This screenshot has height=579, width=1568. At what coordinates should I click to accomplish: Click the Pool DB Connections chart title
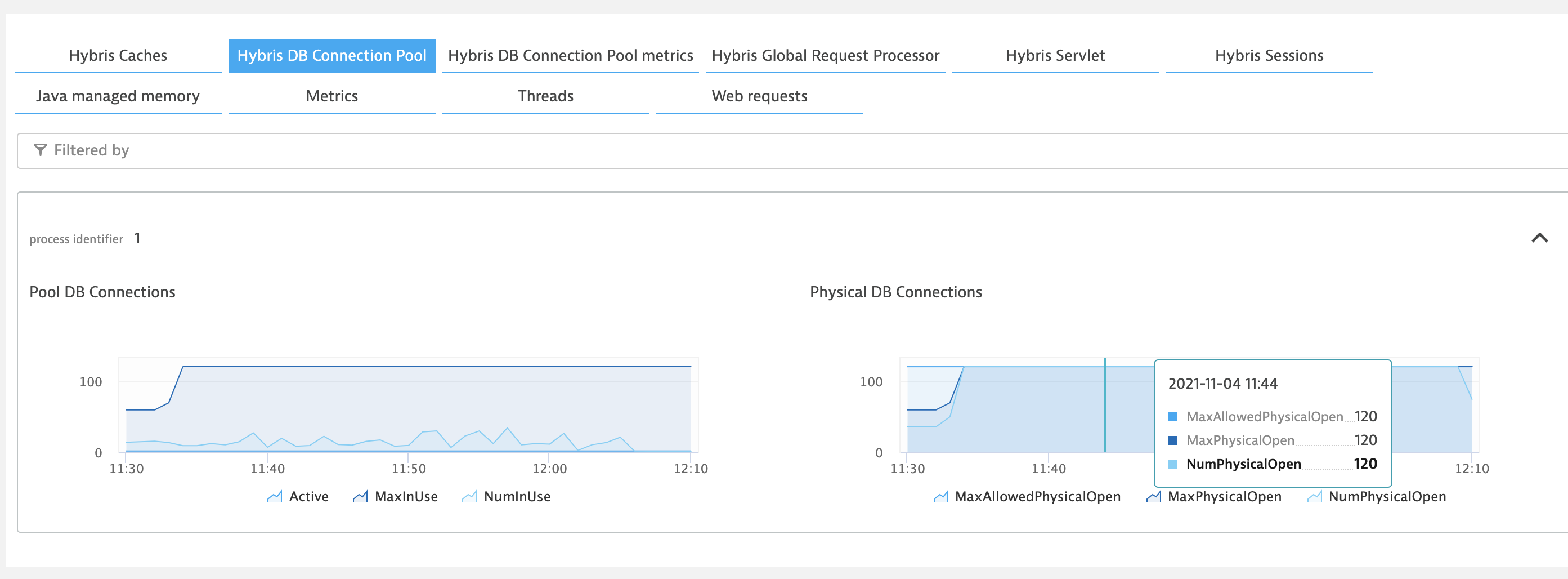coord(102,292)
